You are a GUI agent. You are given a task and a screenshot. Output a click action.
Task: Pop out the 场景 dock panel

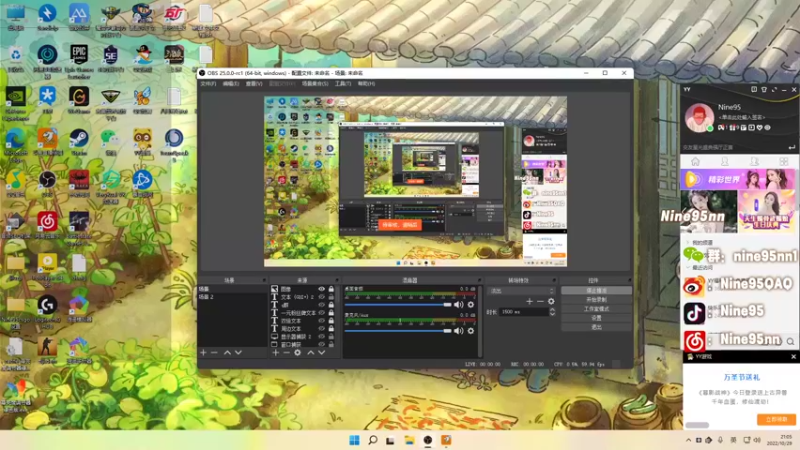pos(264,280)
